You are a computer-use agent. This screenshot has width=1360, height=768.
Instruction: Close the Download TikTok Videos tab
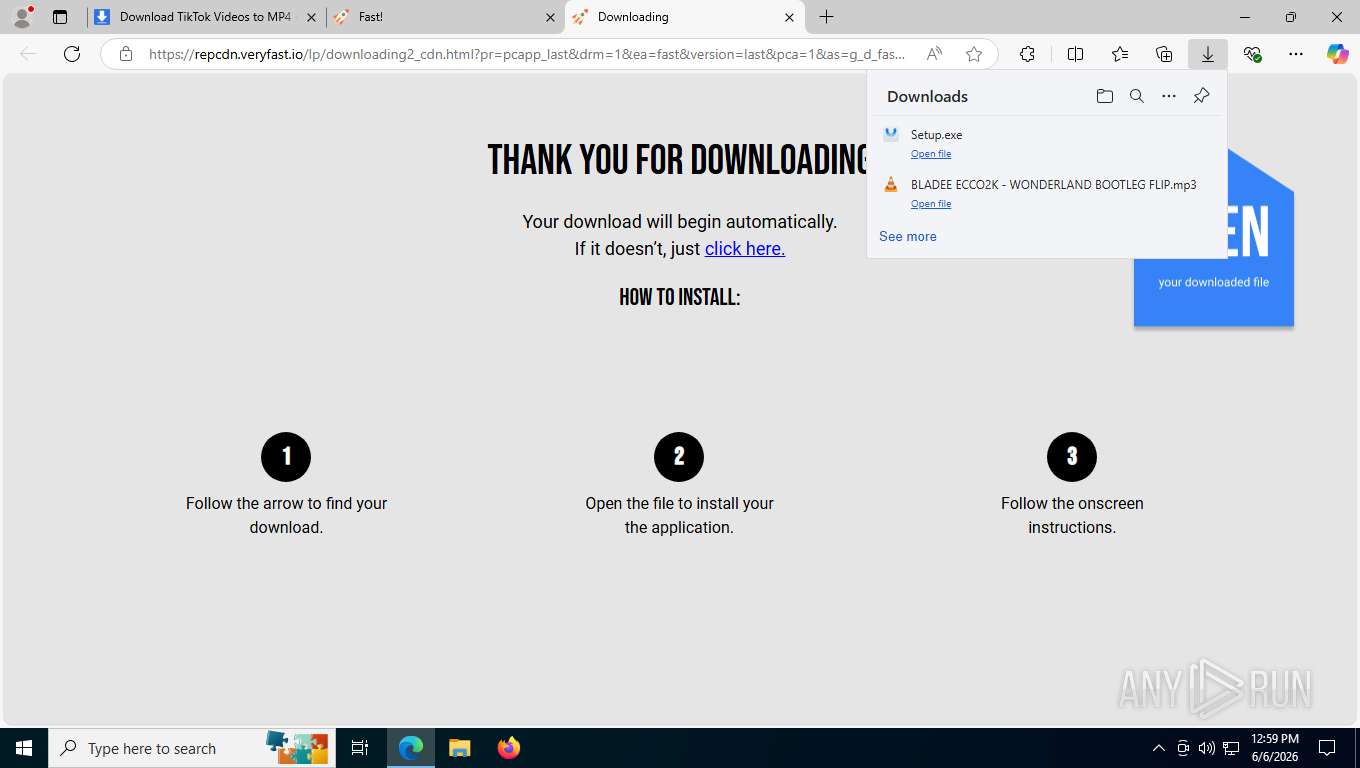coord(312,17)
